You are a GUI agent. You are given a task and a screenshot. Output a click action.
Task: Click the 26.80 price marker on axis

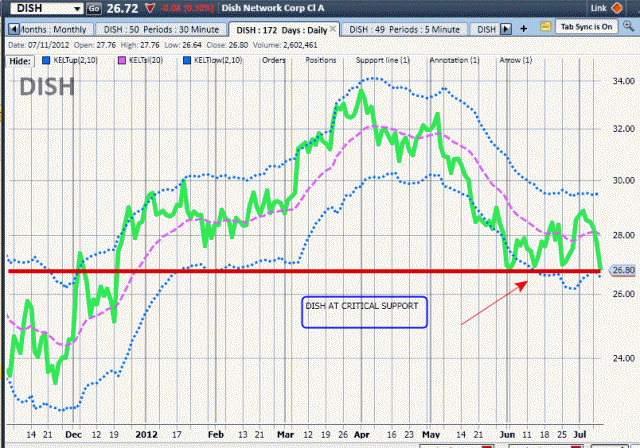tap(623, 270)
